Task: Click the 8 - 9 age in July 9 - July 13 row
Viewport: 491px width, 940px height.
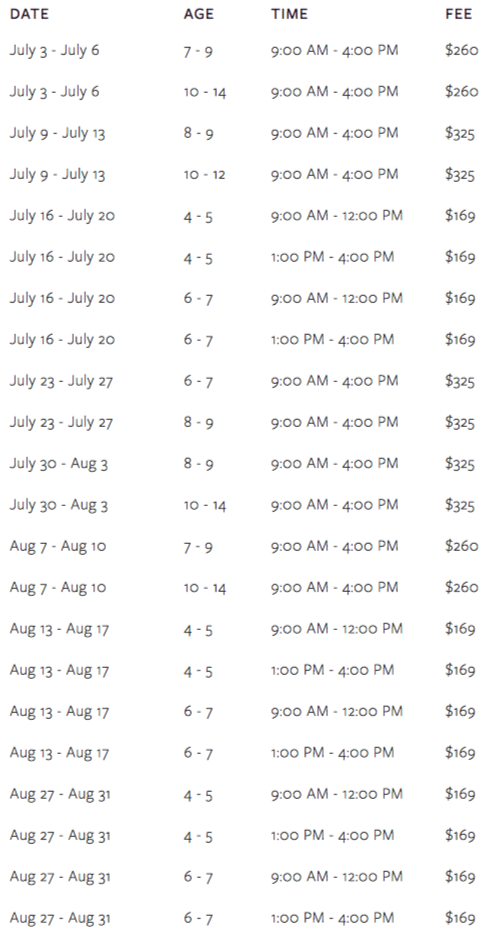Action: coord(198,133)
